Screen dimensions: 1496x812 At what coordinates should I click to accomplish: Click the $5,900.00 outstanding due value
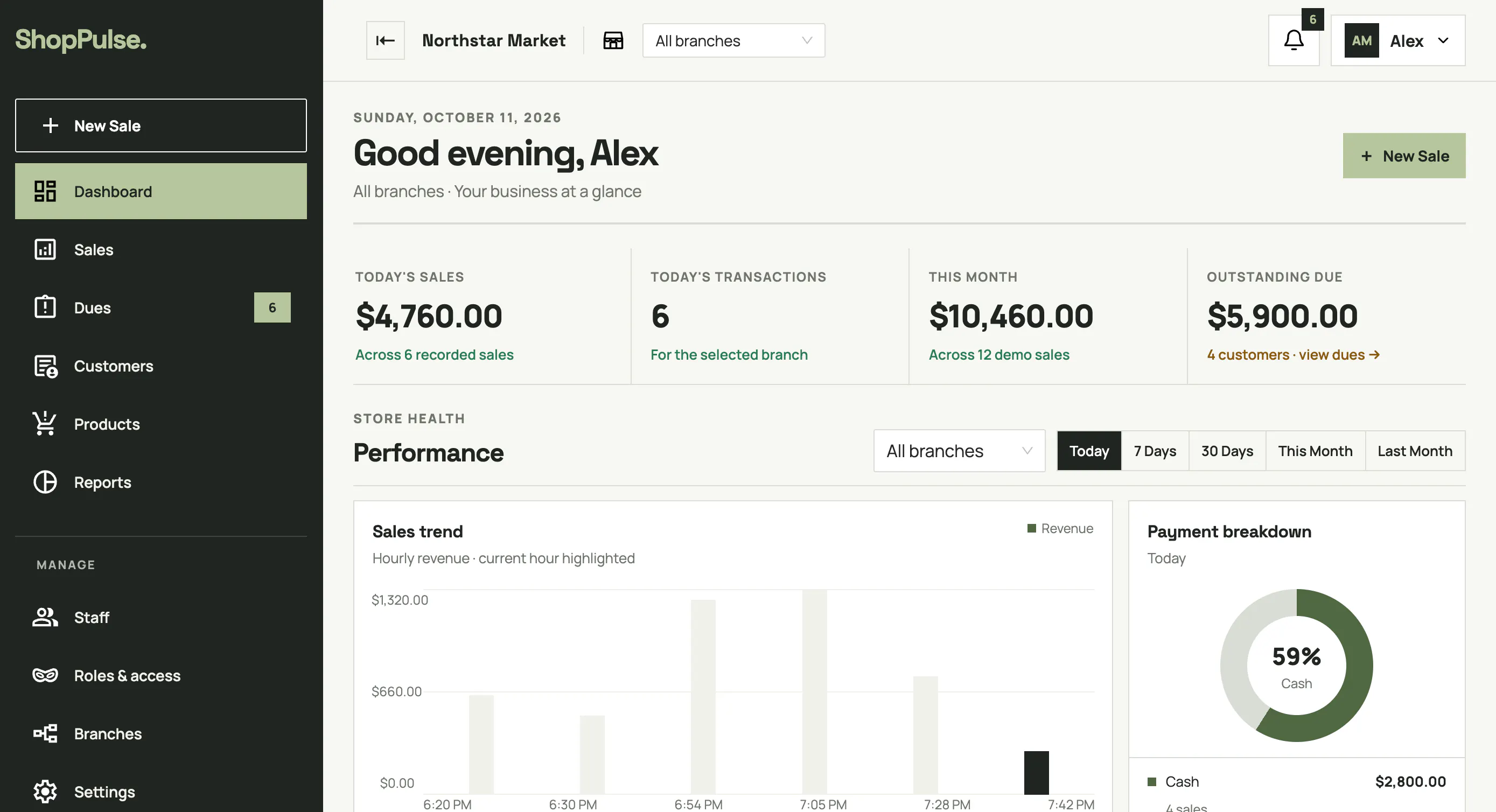point(1282,316)
